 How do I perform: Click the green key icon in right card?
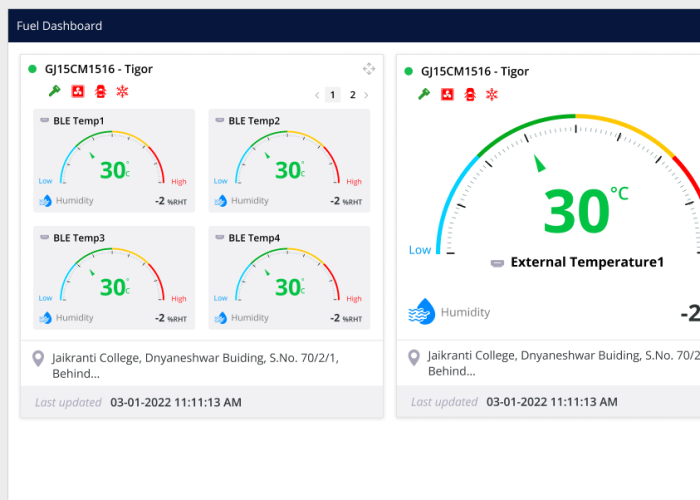424,95
